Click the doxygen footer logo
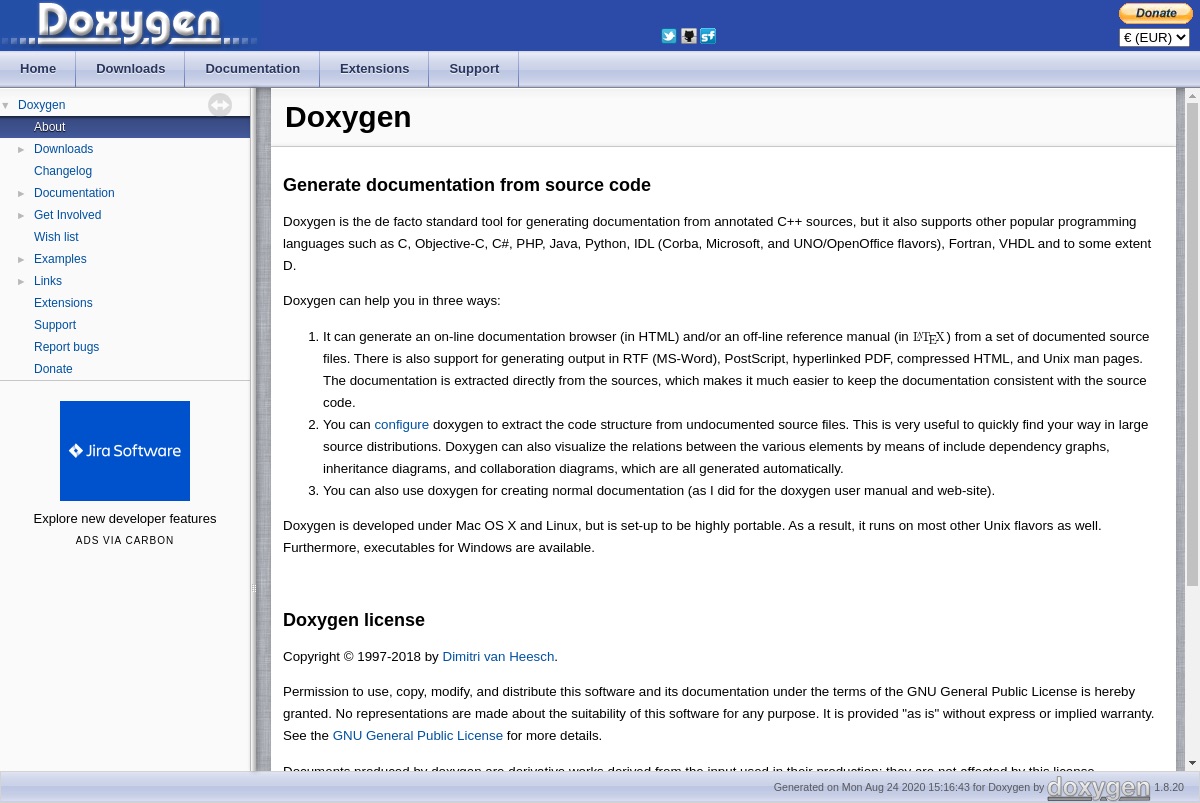 pos(1099,788)
